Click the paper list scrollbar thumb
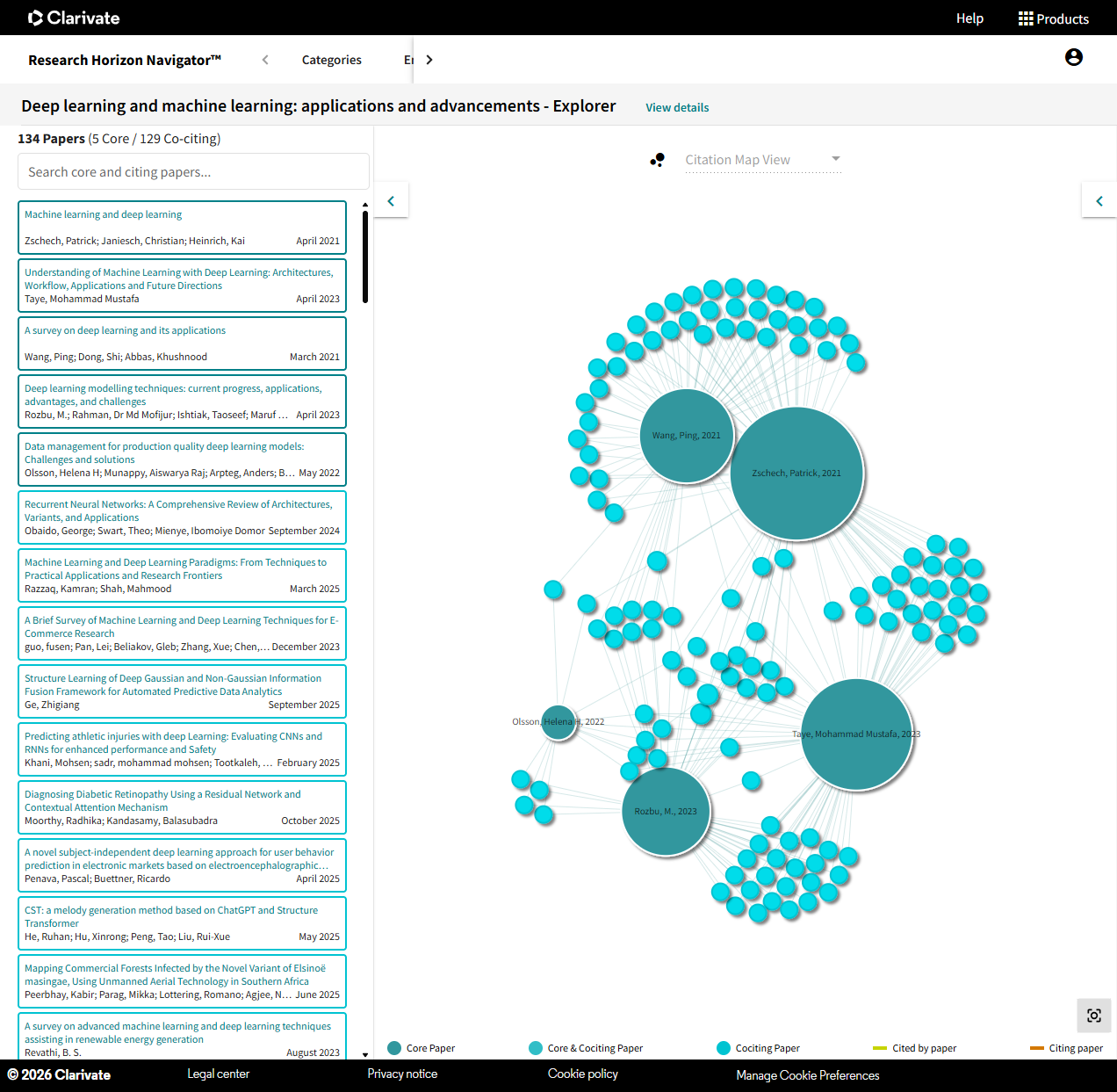This screenshot has height=1092, width=1117. tap(365, 257)
